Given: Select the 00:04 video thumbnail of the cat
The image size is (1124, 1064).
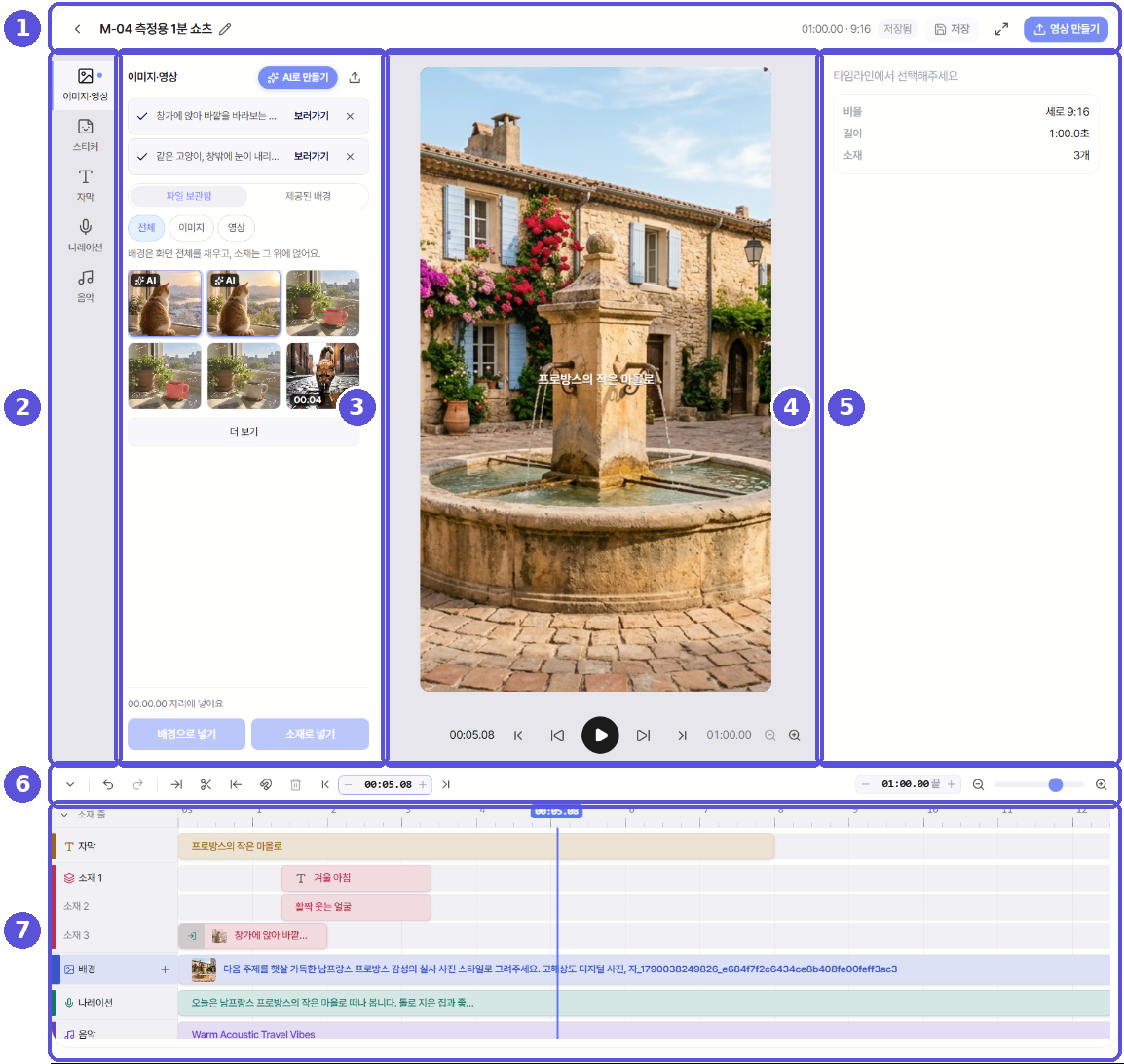Looking at the screenshot, I should pos(322,376).
